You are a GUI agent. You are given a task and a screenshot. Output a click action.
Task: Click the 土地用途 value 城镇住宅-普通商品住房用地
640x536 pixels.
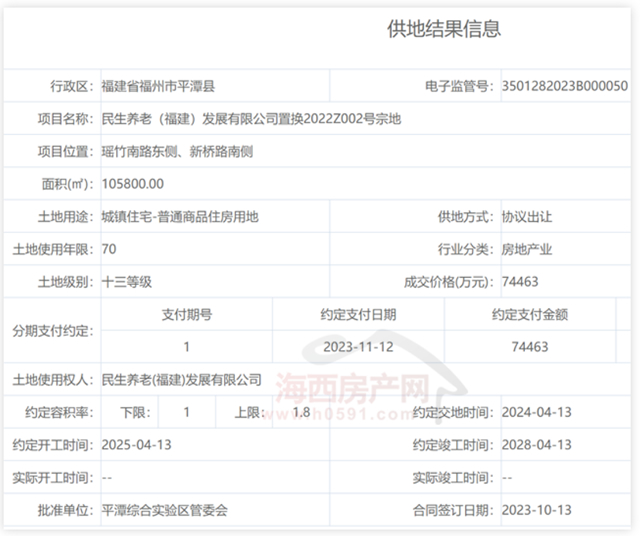[x=180, y=217]
